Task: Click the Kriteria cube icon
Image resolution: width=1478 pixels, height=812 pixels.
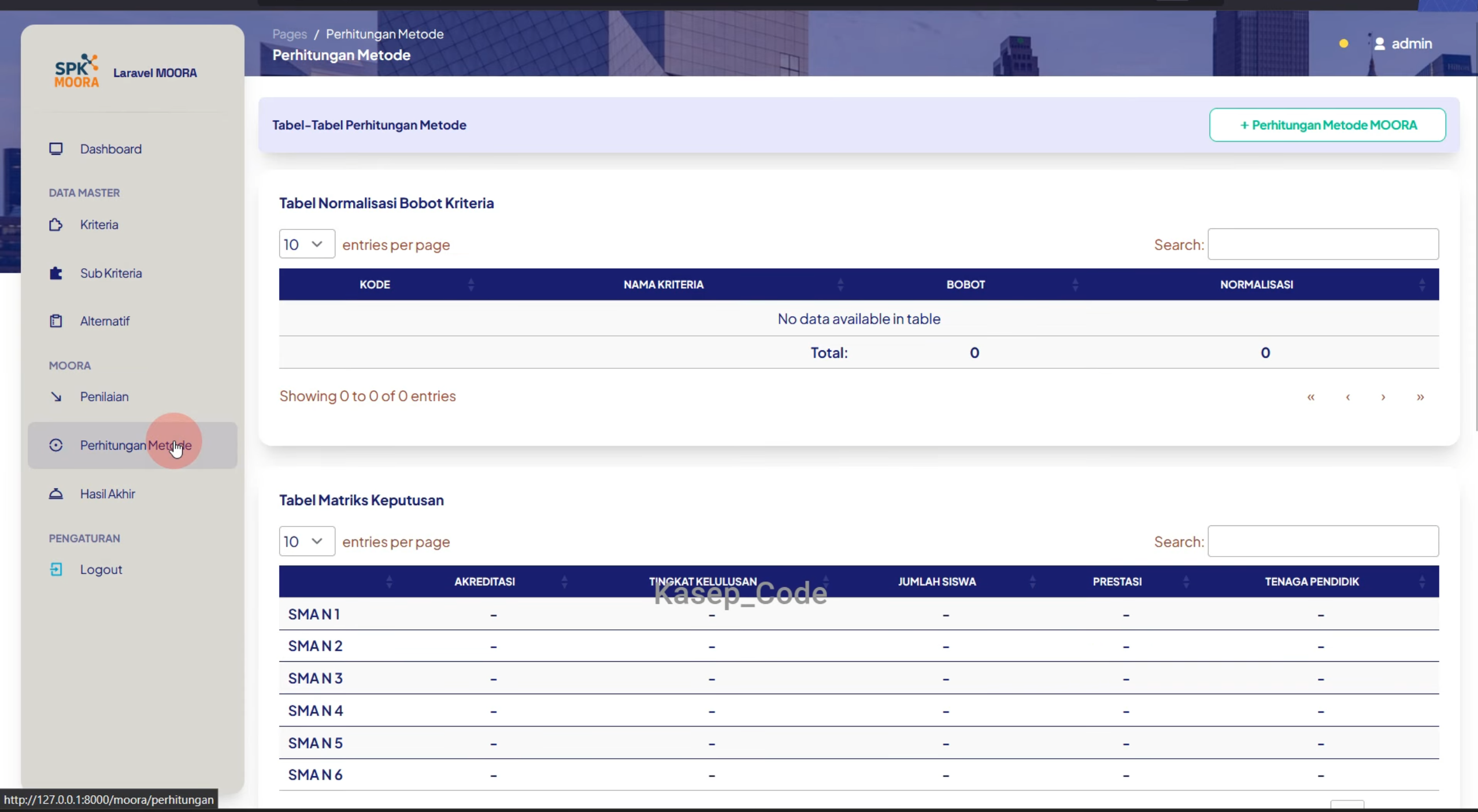Action: [x=56, y=225]
